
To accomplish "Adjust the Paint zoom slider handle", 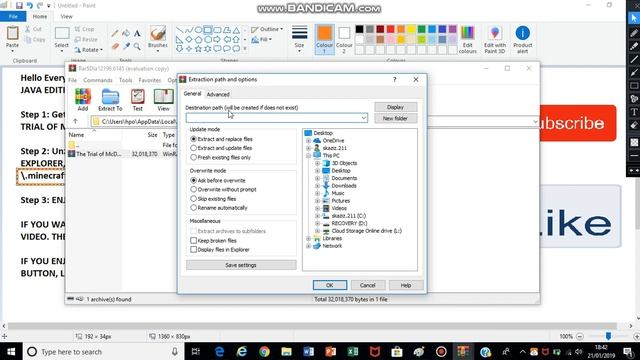I will (608, 336).
